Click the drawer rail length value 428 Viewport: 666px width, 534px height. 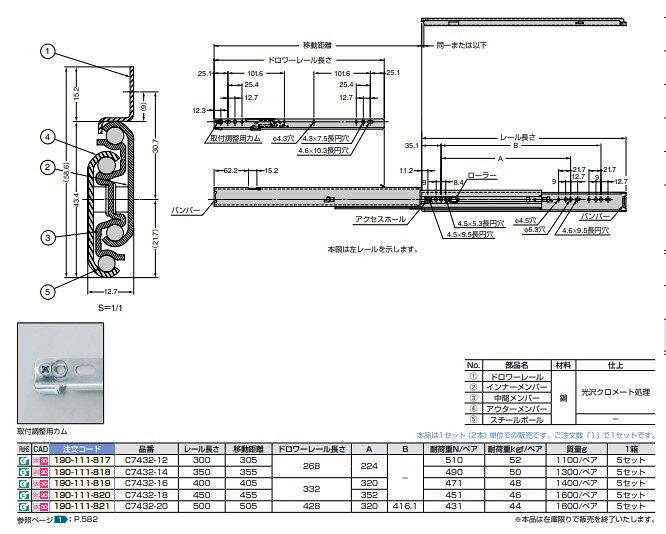tap(311, 506)
